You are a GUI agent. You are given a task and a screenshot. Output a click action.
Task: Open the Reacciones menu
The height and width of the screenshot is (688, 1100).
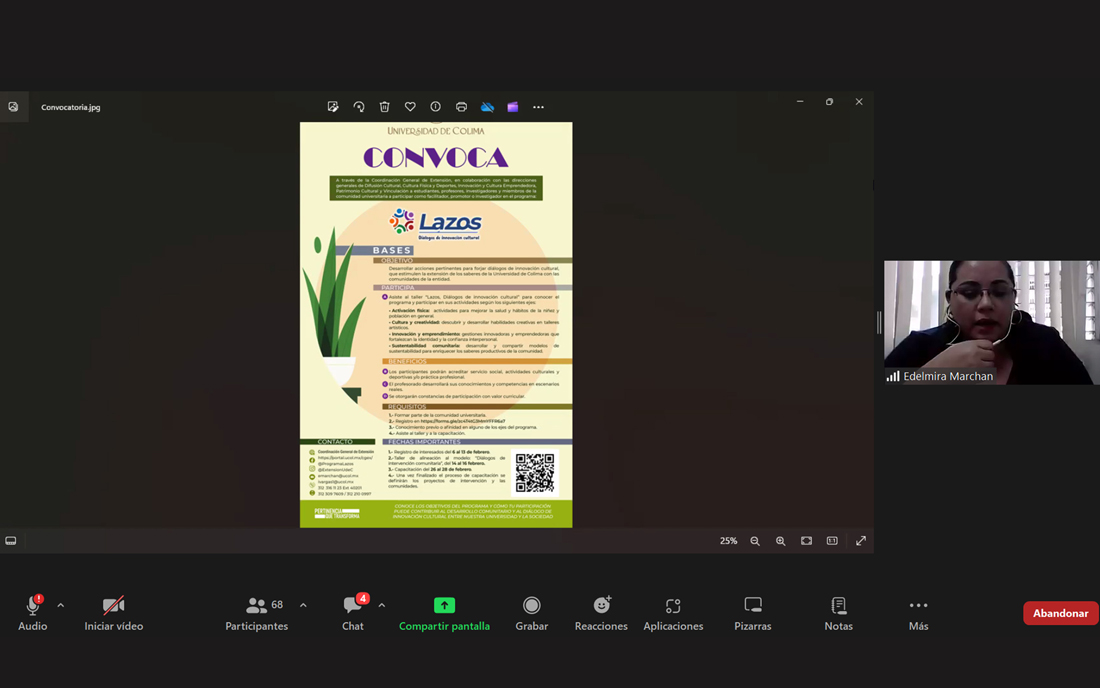[601, 612]
